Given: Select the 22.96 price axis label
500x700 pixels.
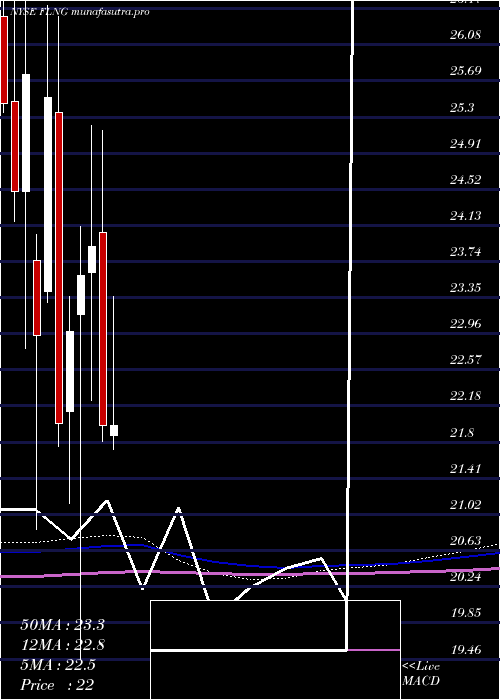Looking at the screenshot, I should pos(465,324).
